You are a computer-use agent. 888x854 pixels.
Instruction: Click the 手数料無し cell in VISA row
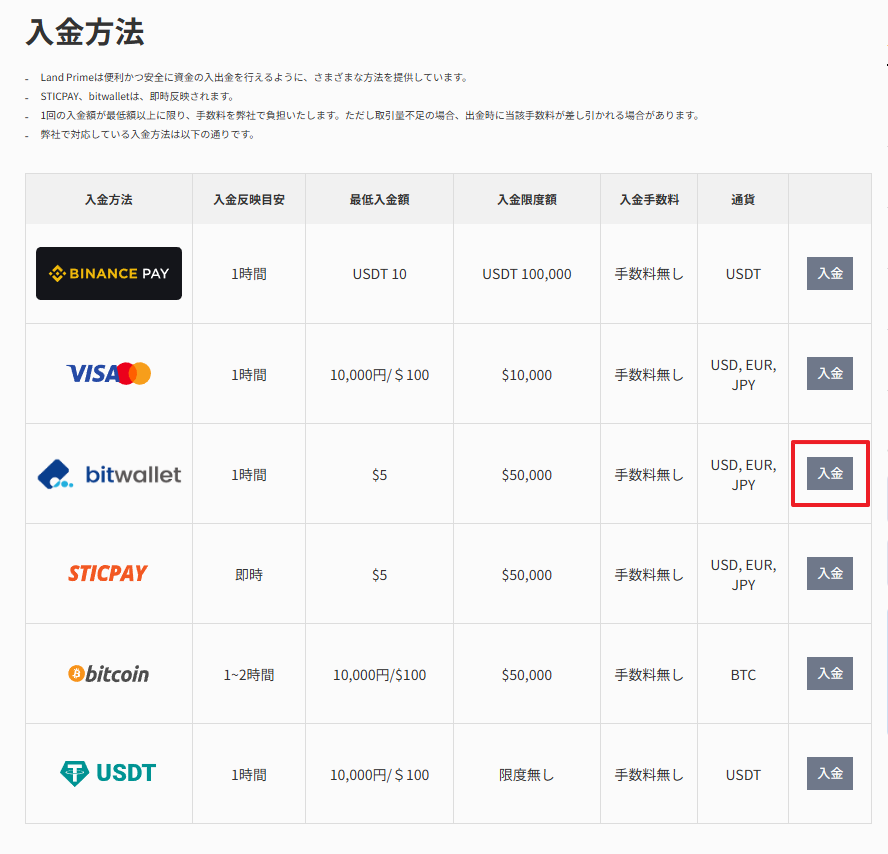coord(649,375)
